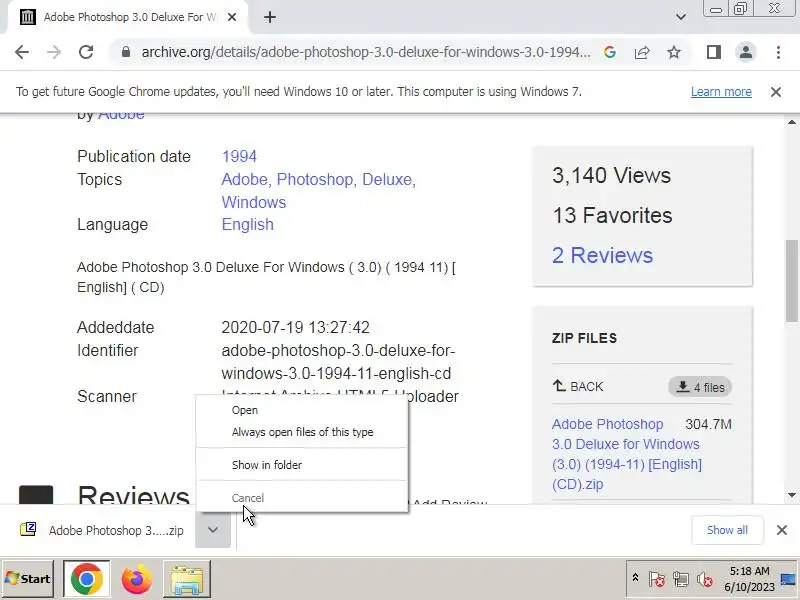Select the Adobe Photoshop 3.0 Deluxe tab
The image size is (800, 600).
[x=128, y=17]
